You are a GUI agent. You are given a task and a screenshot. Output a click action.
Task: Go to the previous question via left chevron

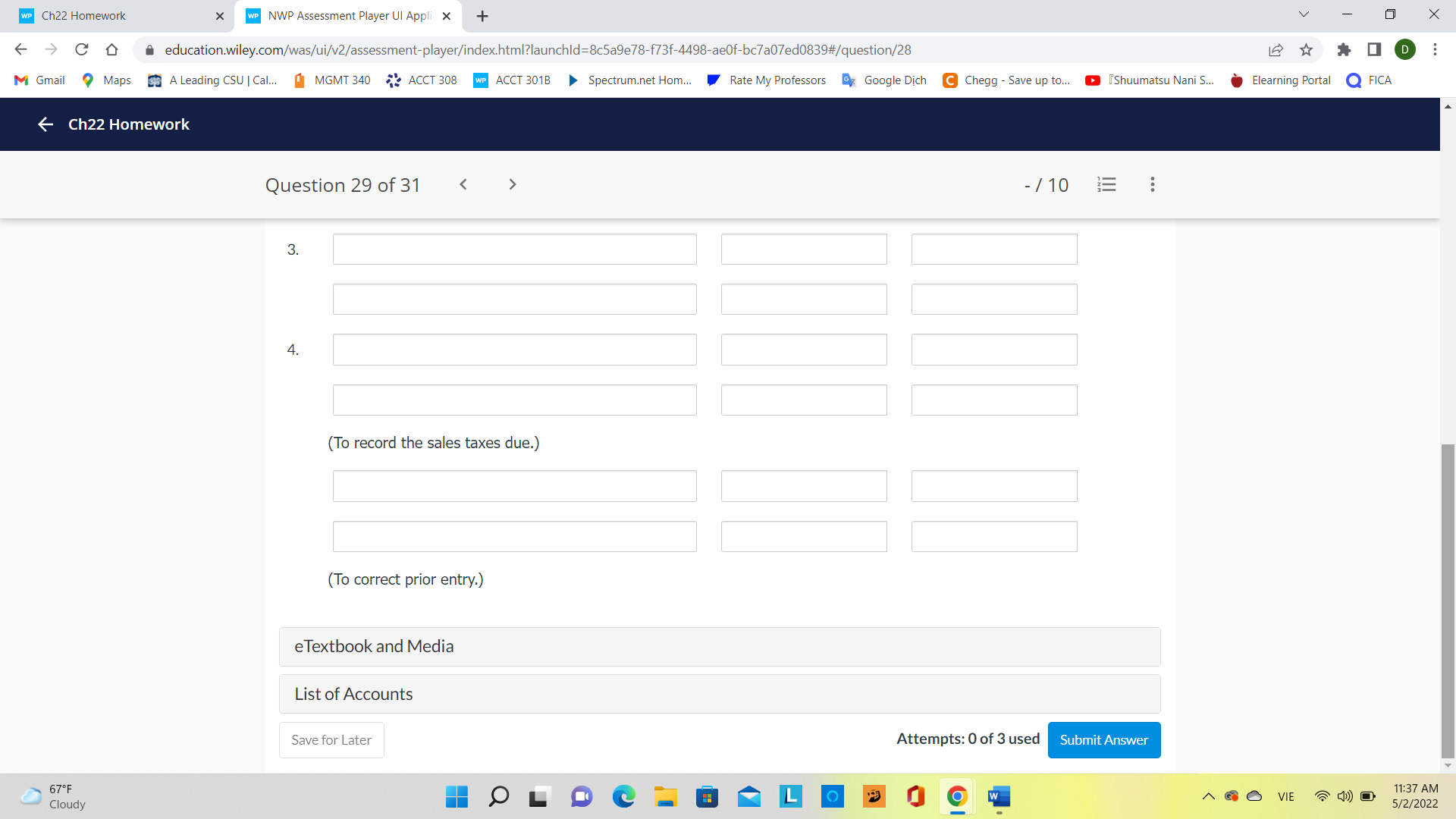tap(463, 184)
